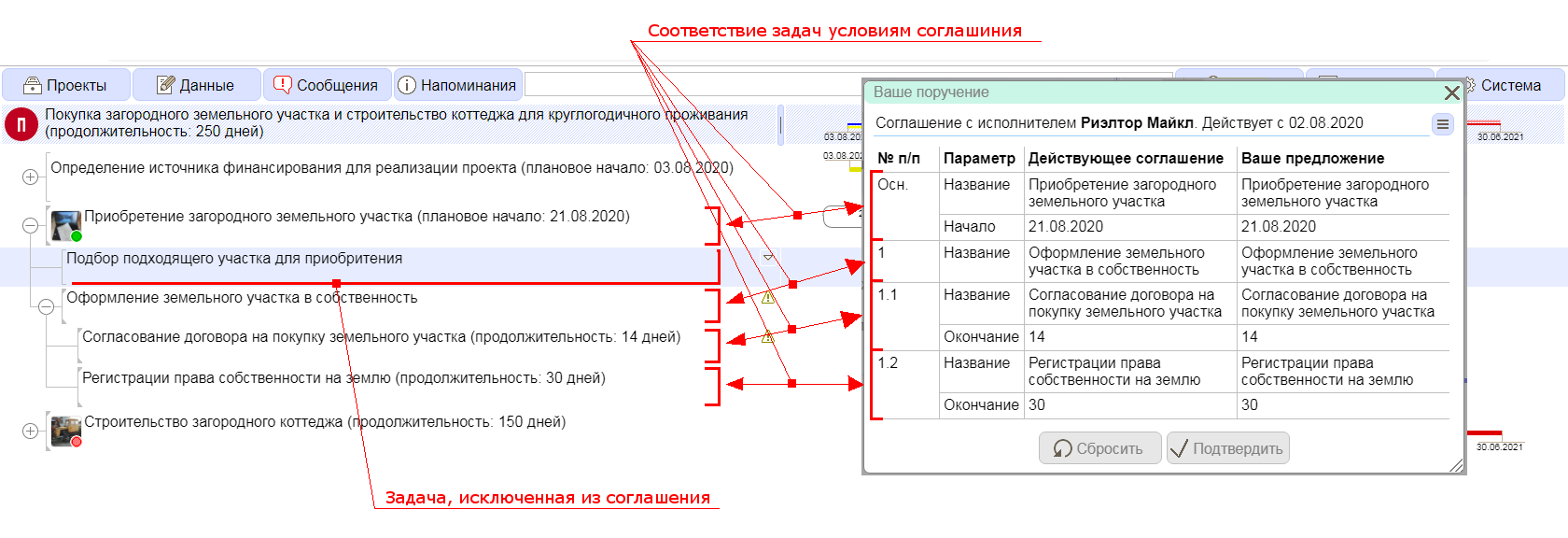This screenshot has width=1568, height=538.
Task: Click Оформление земельного участка under Действующее соглашение
Action: tap(1116, 262)
